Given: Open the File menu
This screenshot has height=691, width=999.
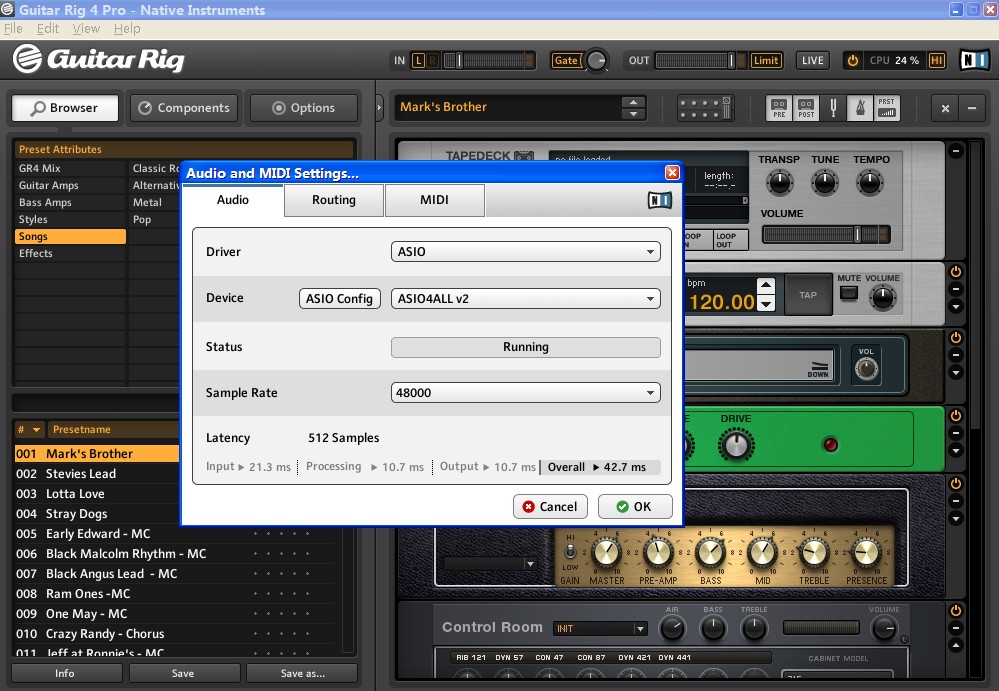Looking at the screenshot, I should coord(13,29).
